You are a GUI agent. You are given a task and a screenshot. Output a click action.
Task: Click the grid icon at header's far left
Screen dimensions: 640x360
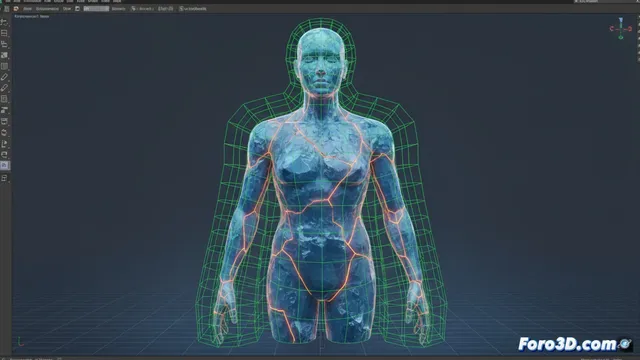7,9
